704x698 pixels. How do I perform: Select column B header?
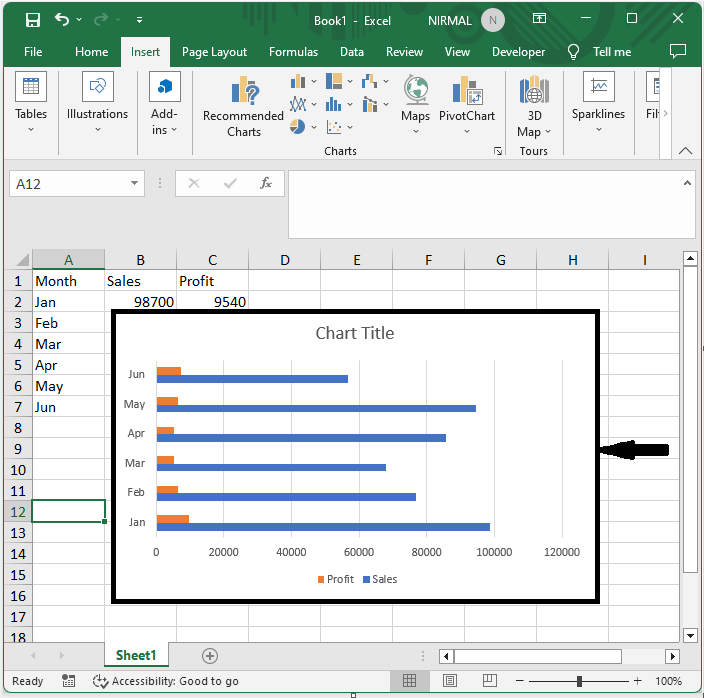pyautogui.click(x=141, y=259)
